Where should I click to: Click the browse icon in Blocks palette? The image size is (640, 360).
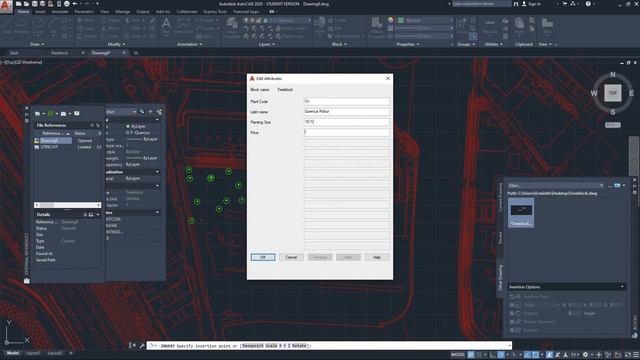[617, 185]
